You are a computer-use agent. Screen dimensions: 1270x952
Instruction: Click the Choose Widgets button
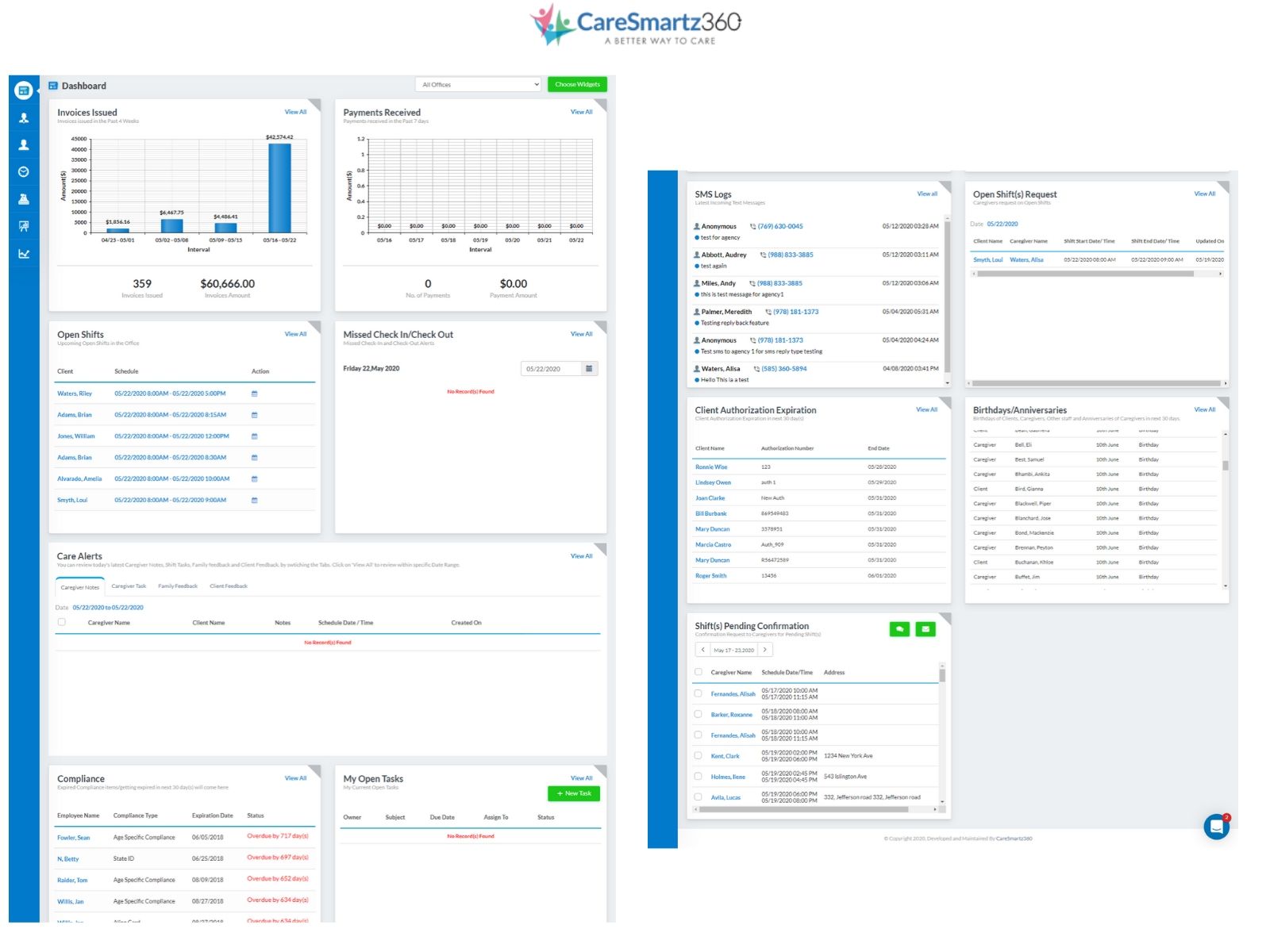tap(577, 83)
